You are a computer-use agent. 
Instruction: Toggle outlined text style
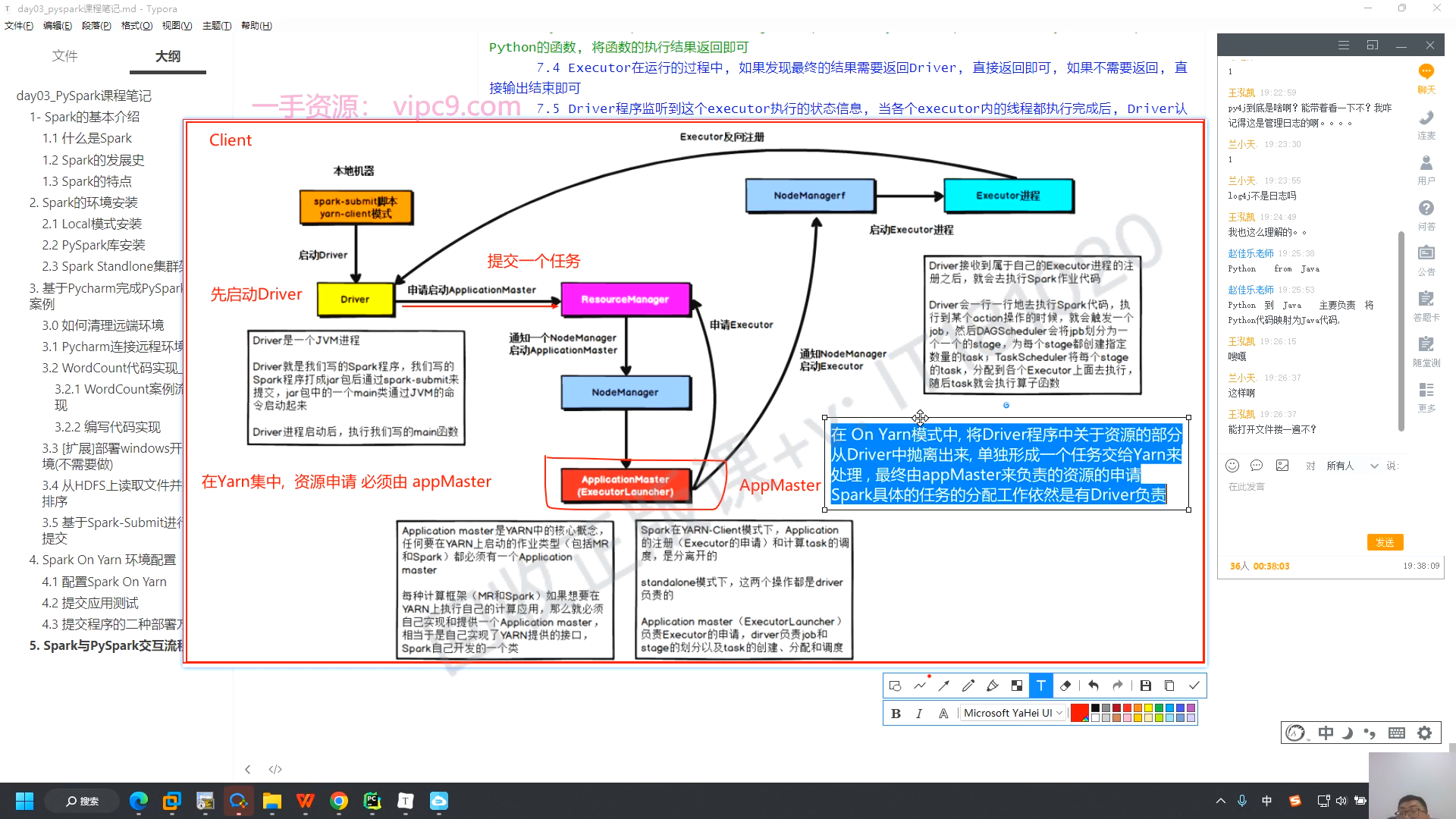(943, 714)
